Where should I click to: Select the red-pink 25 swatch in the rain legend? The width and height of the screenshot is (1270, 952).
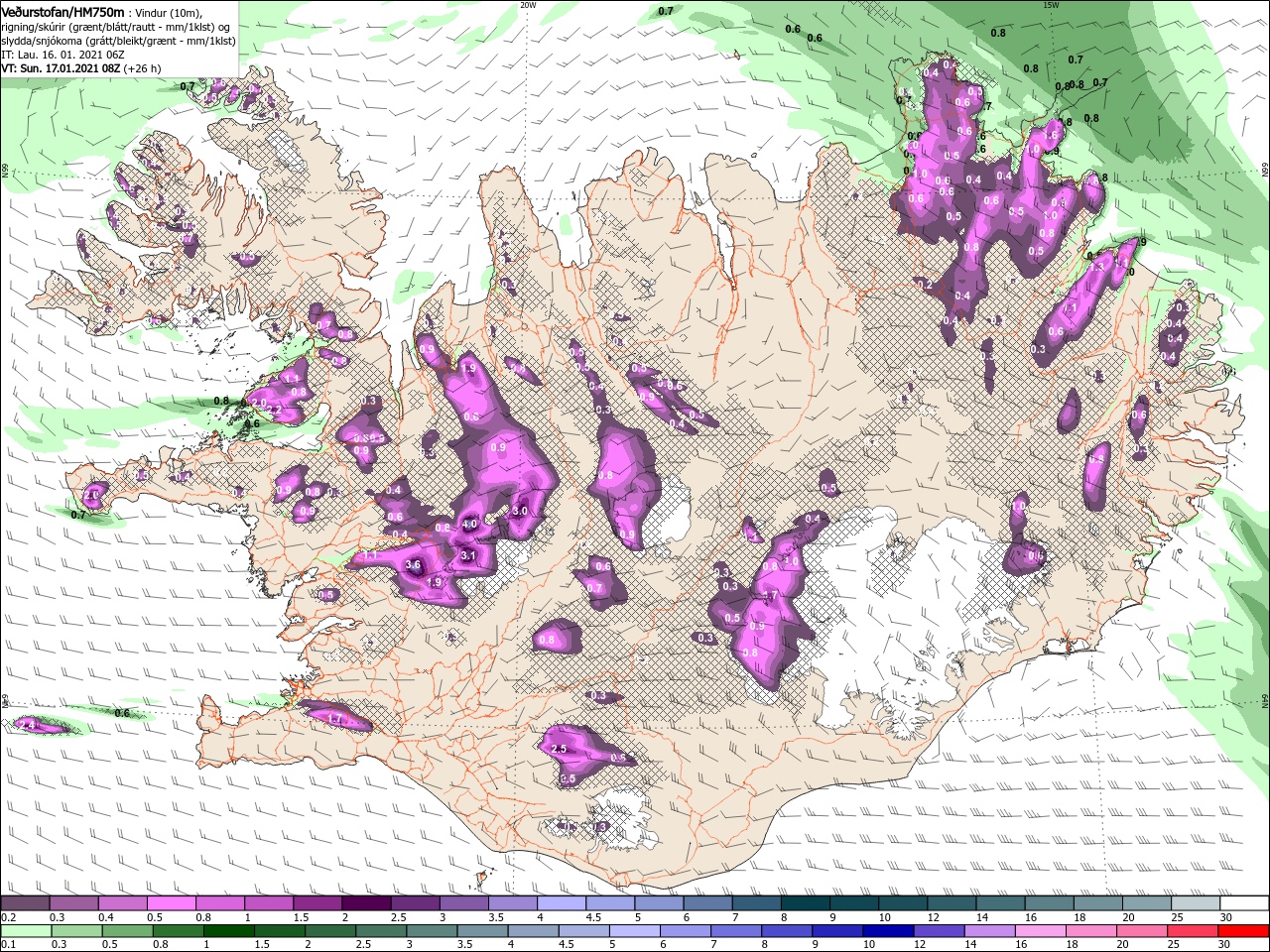point(1193,930)
